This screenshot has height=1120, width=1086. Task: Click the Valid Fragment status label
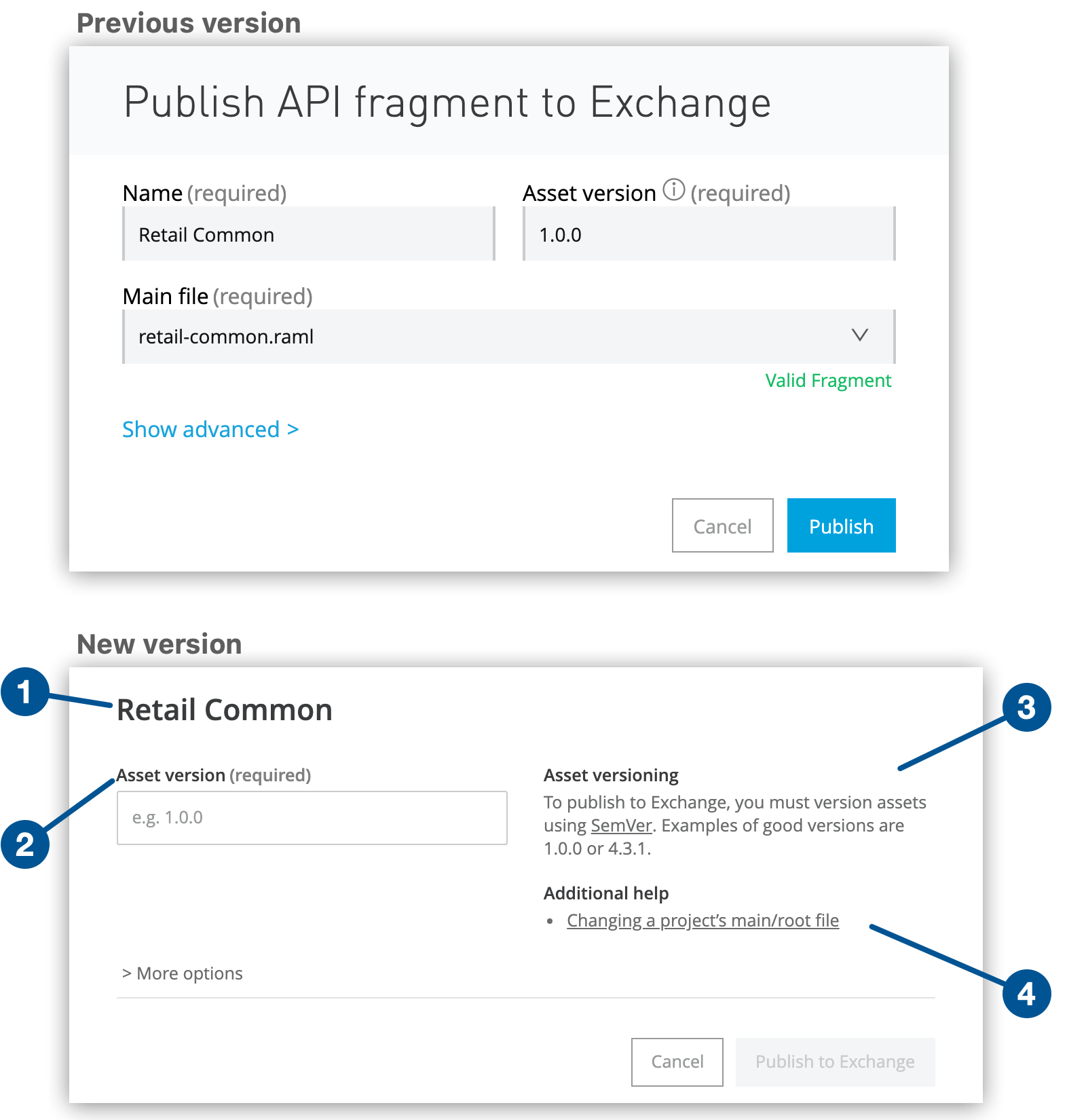(x=827, y=380)
